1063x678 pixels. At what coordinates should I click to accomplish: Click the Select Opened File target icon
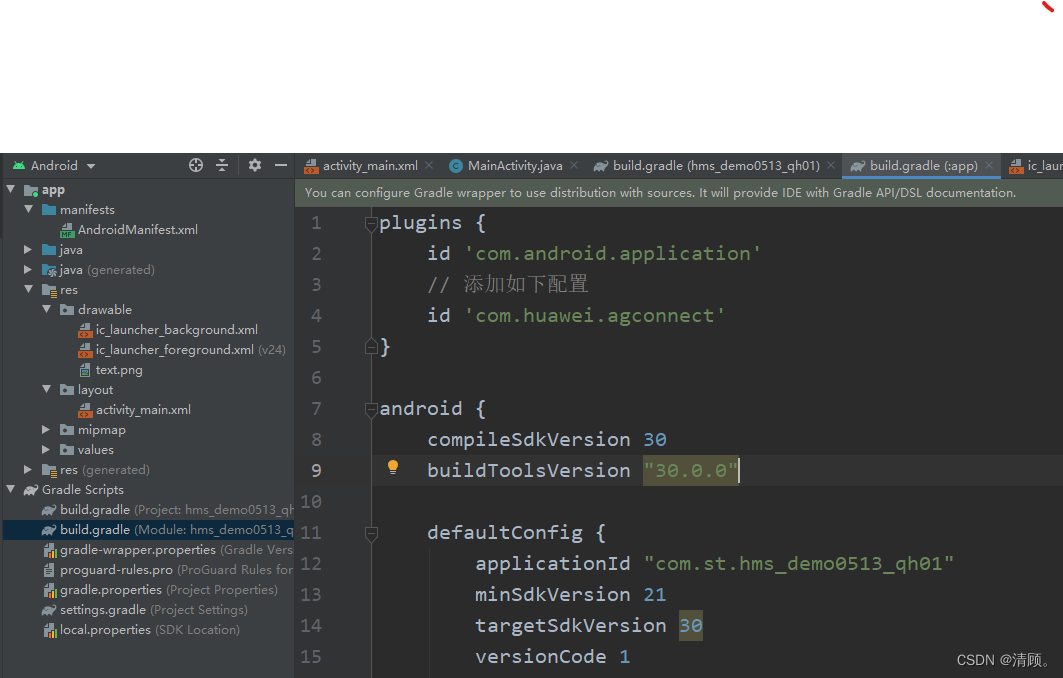point(196,165)
